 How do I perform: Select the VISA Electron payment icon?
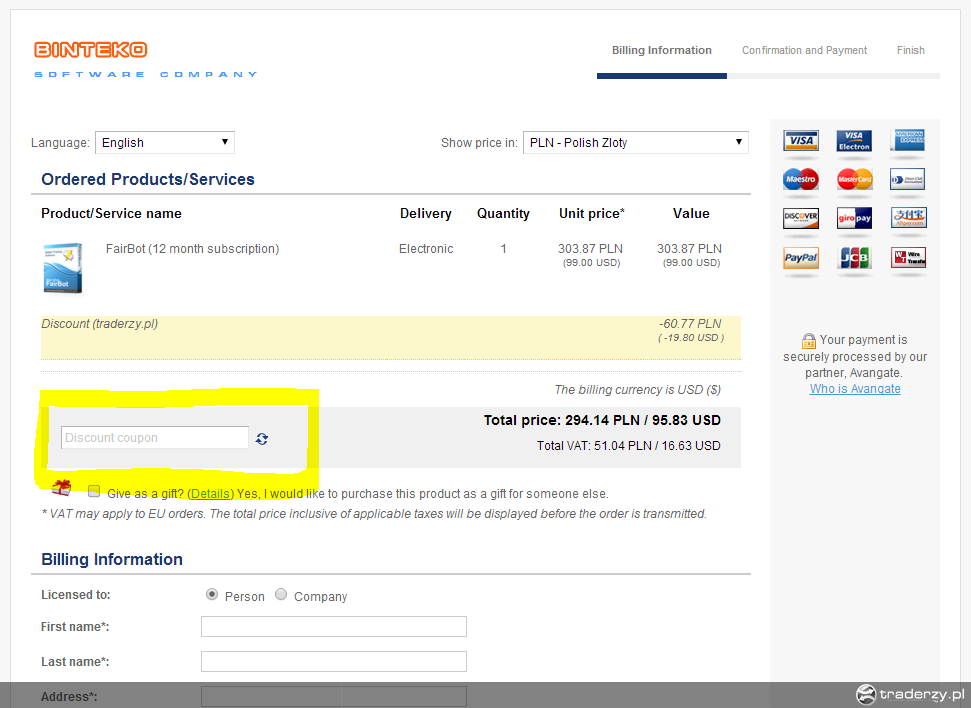pyautogui.click(x=854, y=141)
